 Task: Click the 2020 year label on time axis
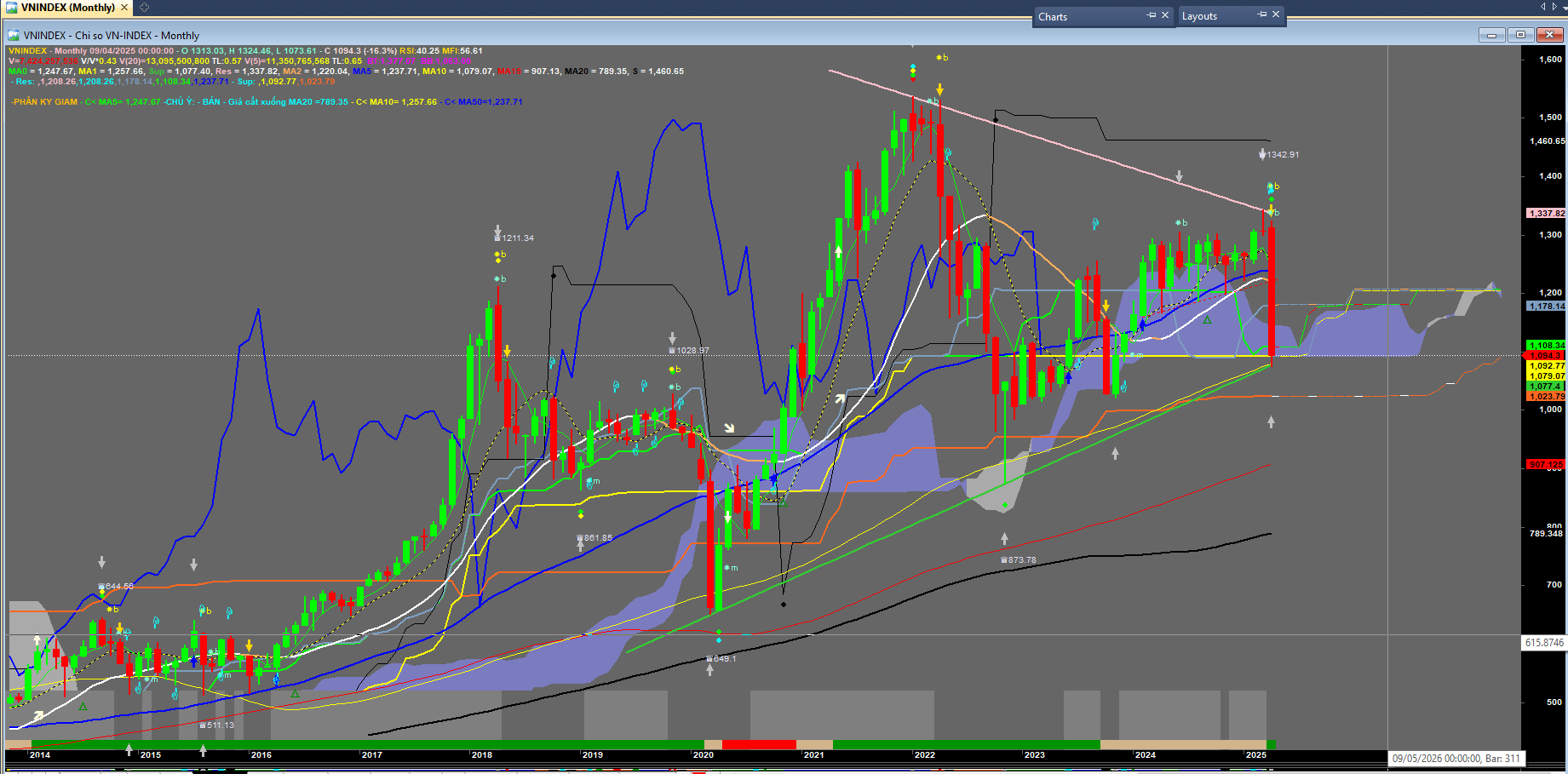point(704,754)
